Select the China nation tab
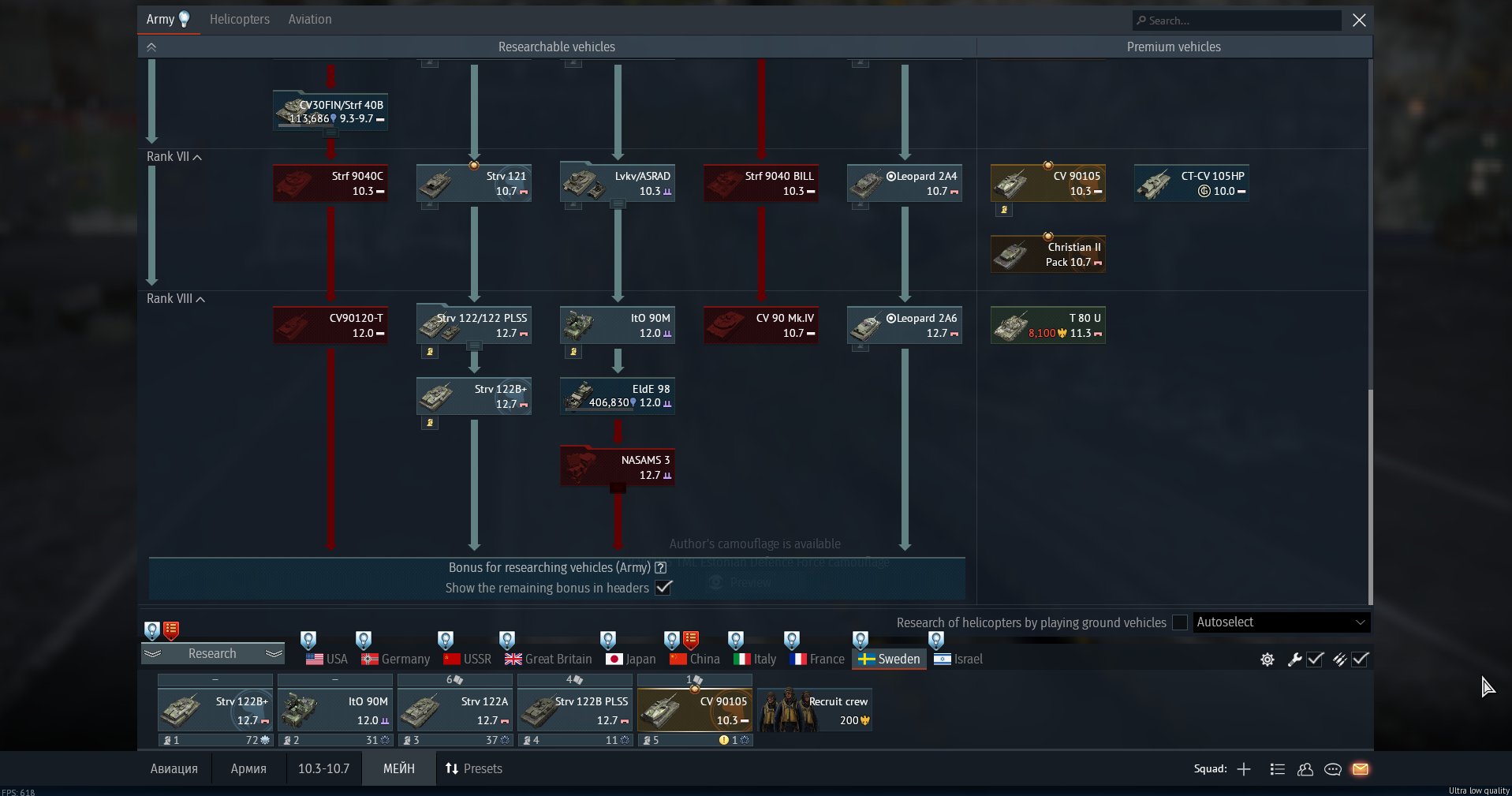 pyautogui.click(x=694, y=660)
